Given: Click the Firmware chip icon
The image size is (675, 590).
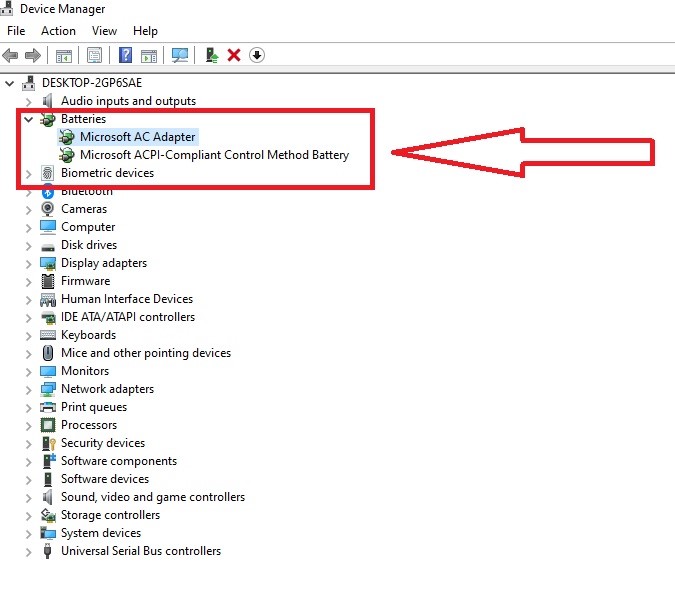Looking at the screenshot, I should coord(48,281).
